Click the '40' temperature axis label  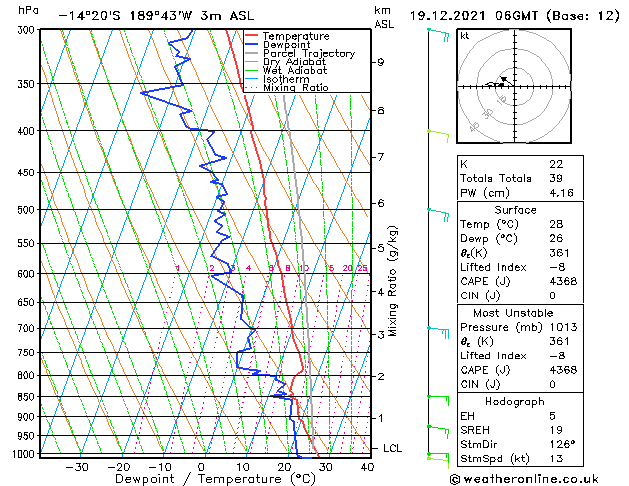pyautogui.click(x=367, y=467)
